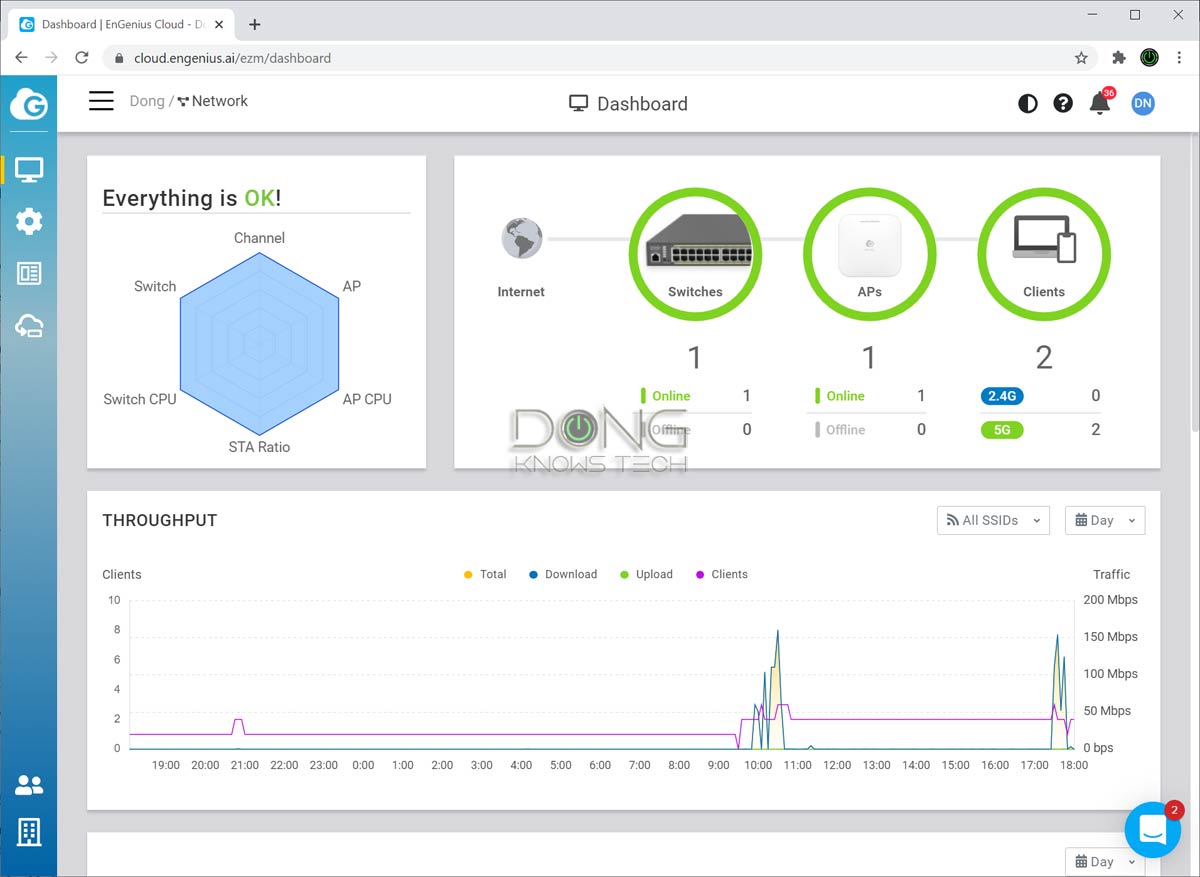Open the help question mark icon
The image size is (1200, 877).
point(1063,103)
